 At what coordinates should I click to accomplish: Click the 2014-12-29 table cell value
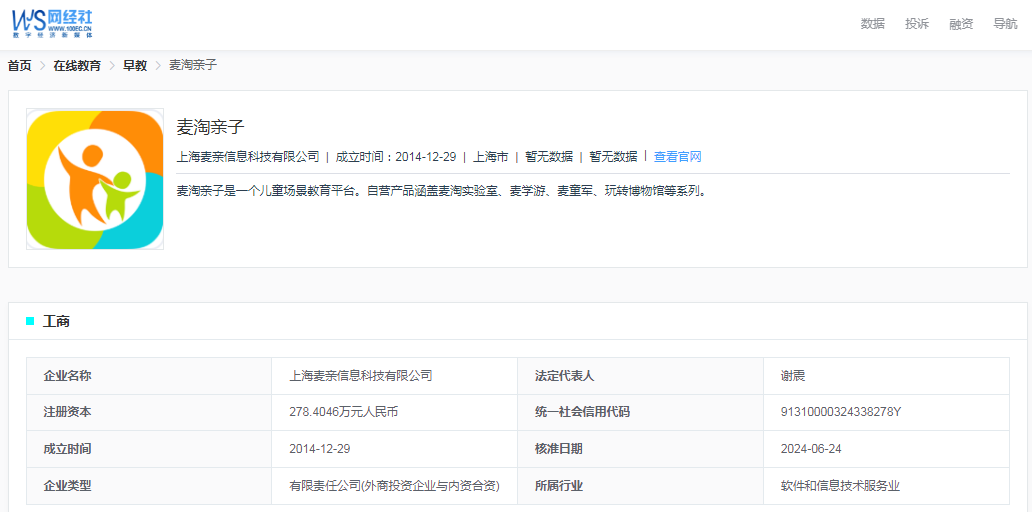[x=319, y=449]
